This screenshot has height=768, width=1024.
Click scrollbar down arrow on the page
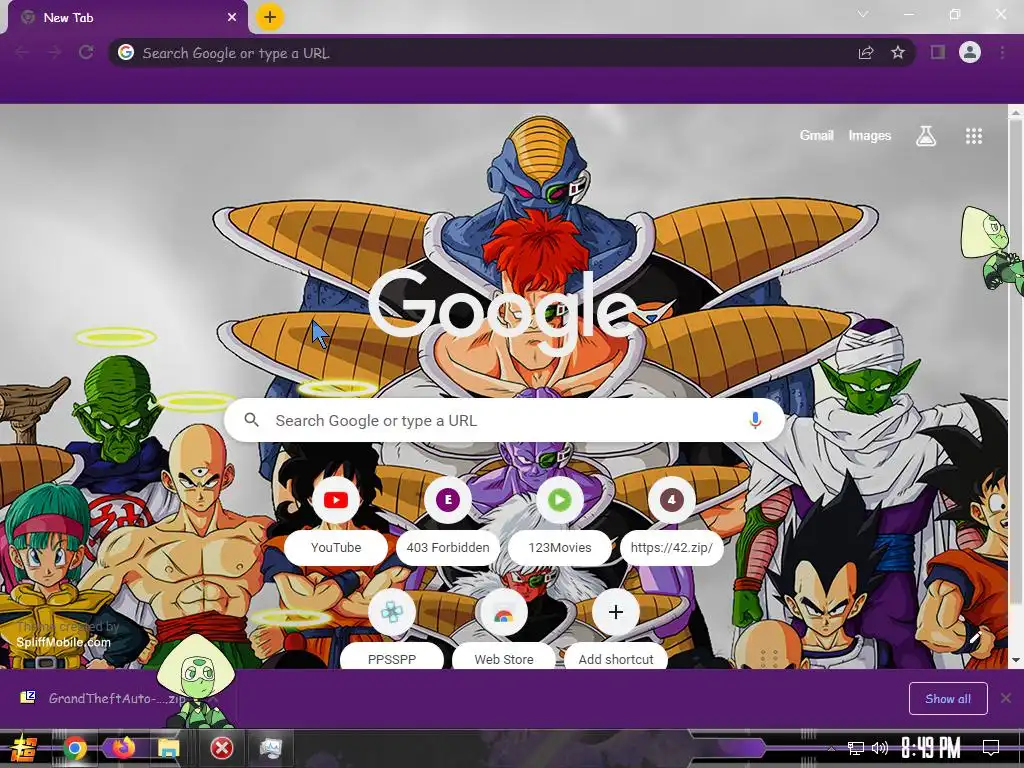click(x=1016, y=660)
